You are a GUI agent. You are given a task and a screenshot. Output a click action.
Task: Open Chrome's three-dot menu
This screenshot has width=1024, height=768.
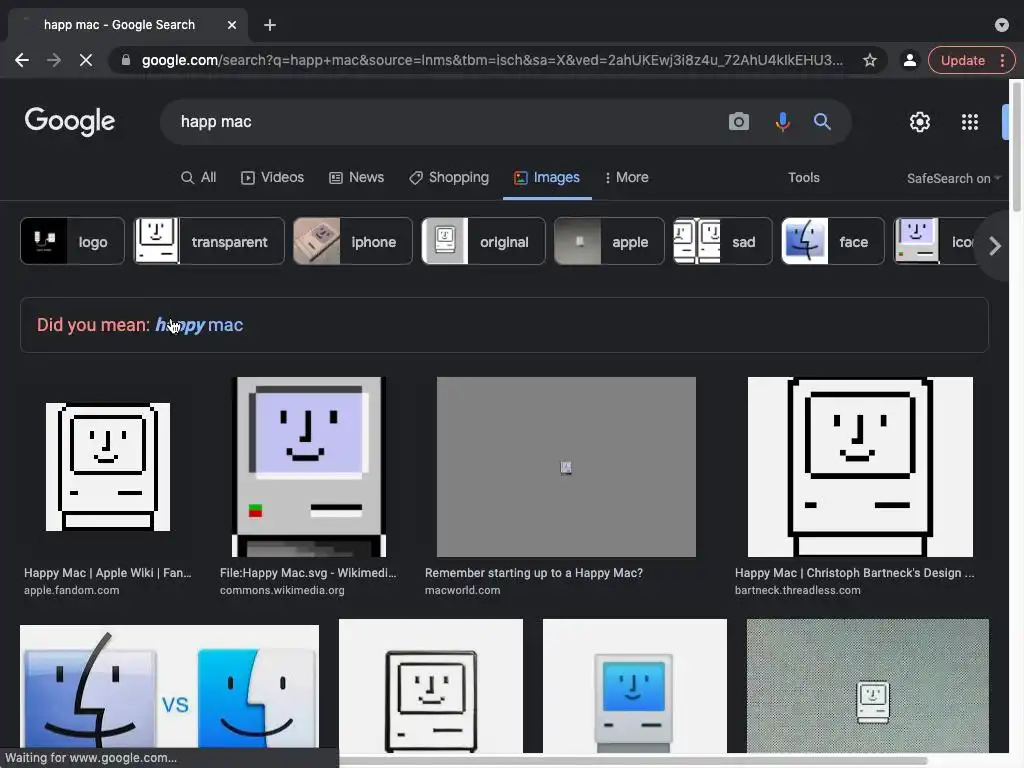point(1002,61)
